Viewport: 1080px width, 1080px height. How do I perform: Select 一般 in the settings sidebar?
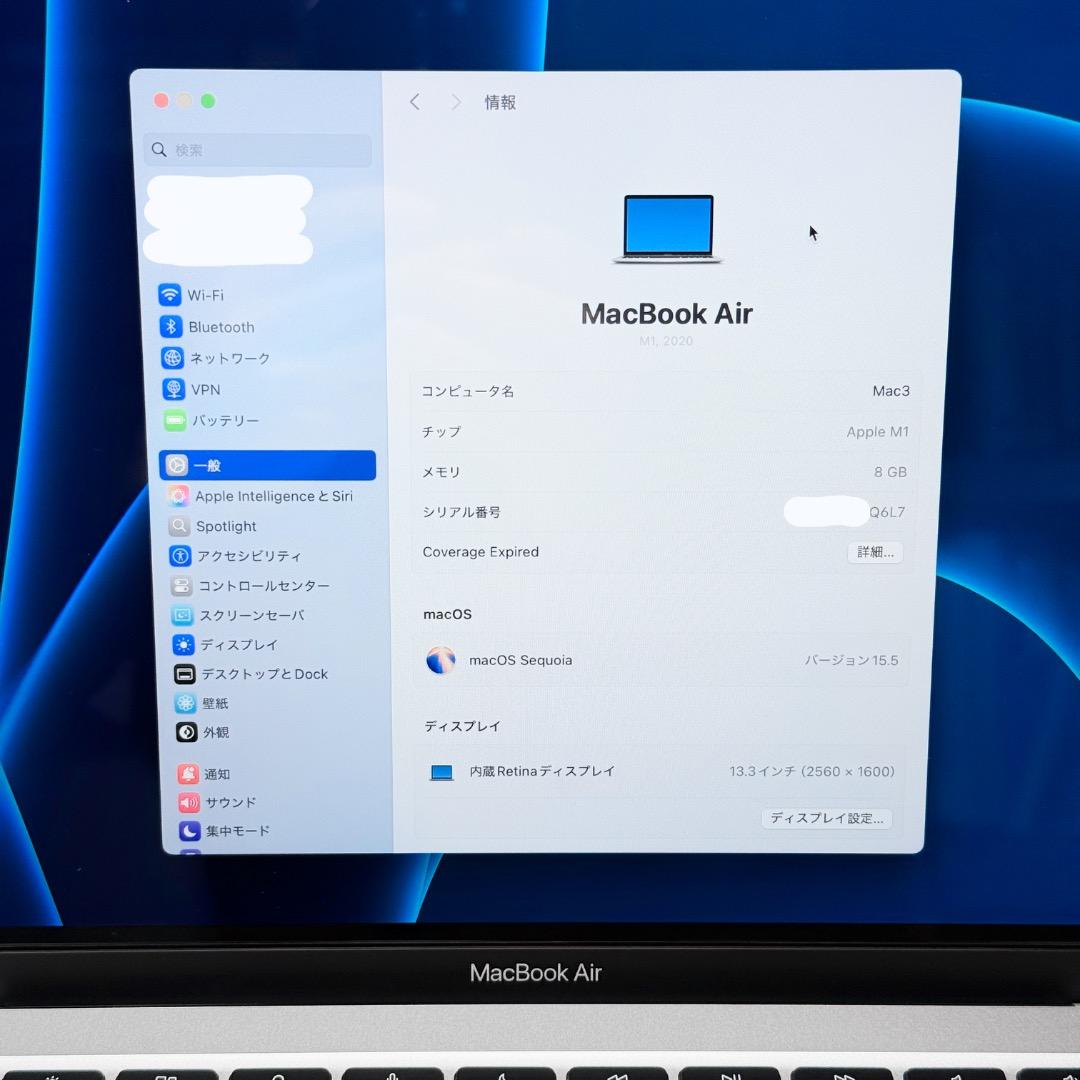(267, 465)
